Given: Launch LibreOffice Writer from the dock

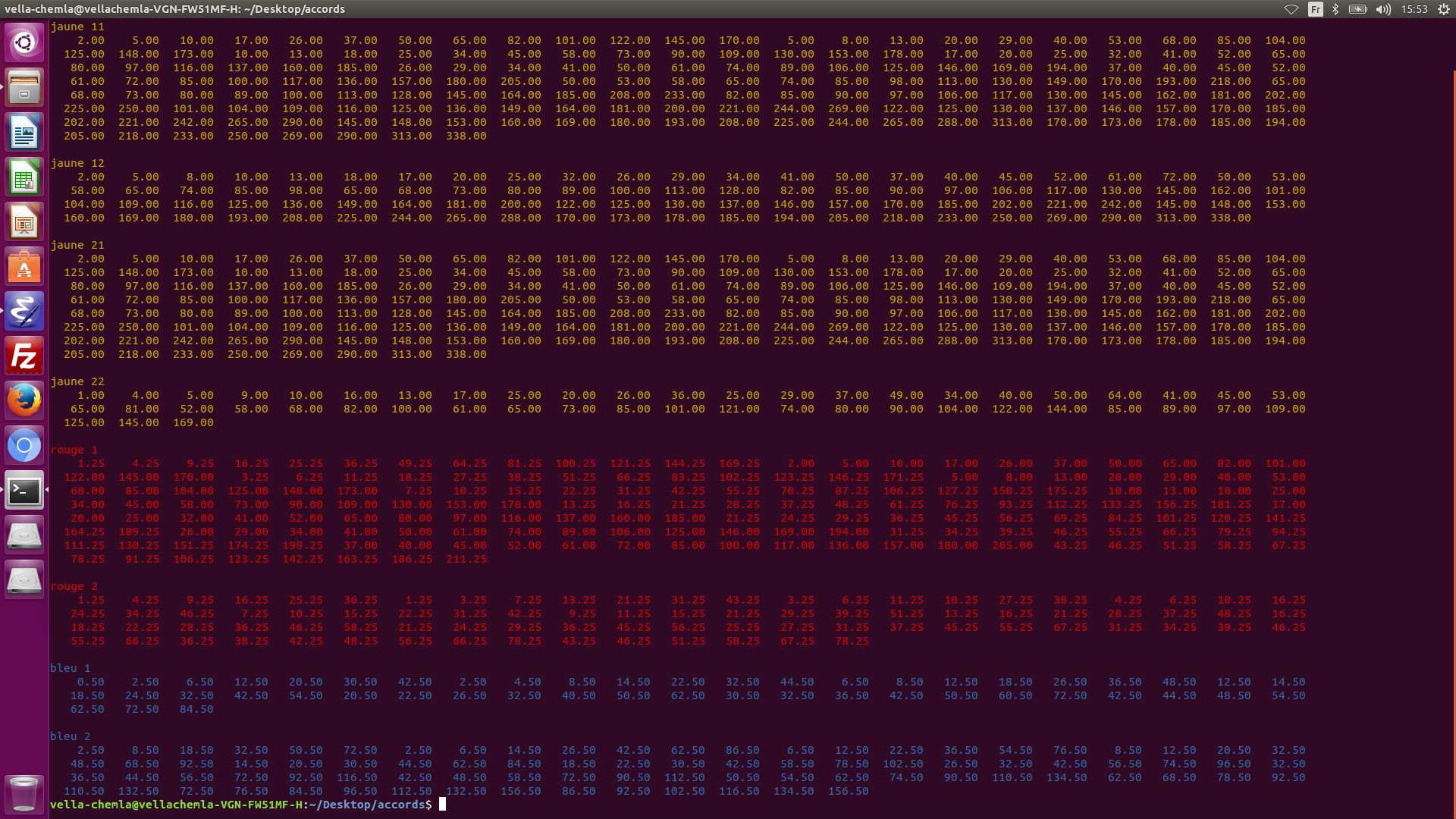Looking at the screenshot, I should 24,133.
